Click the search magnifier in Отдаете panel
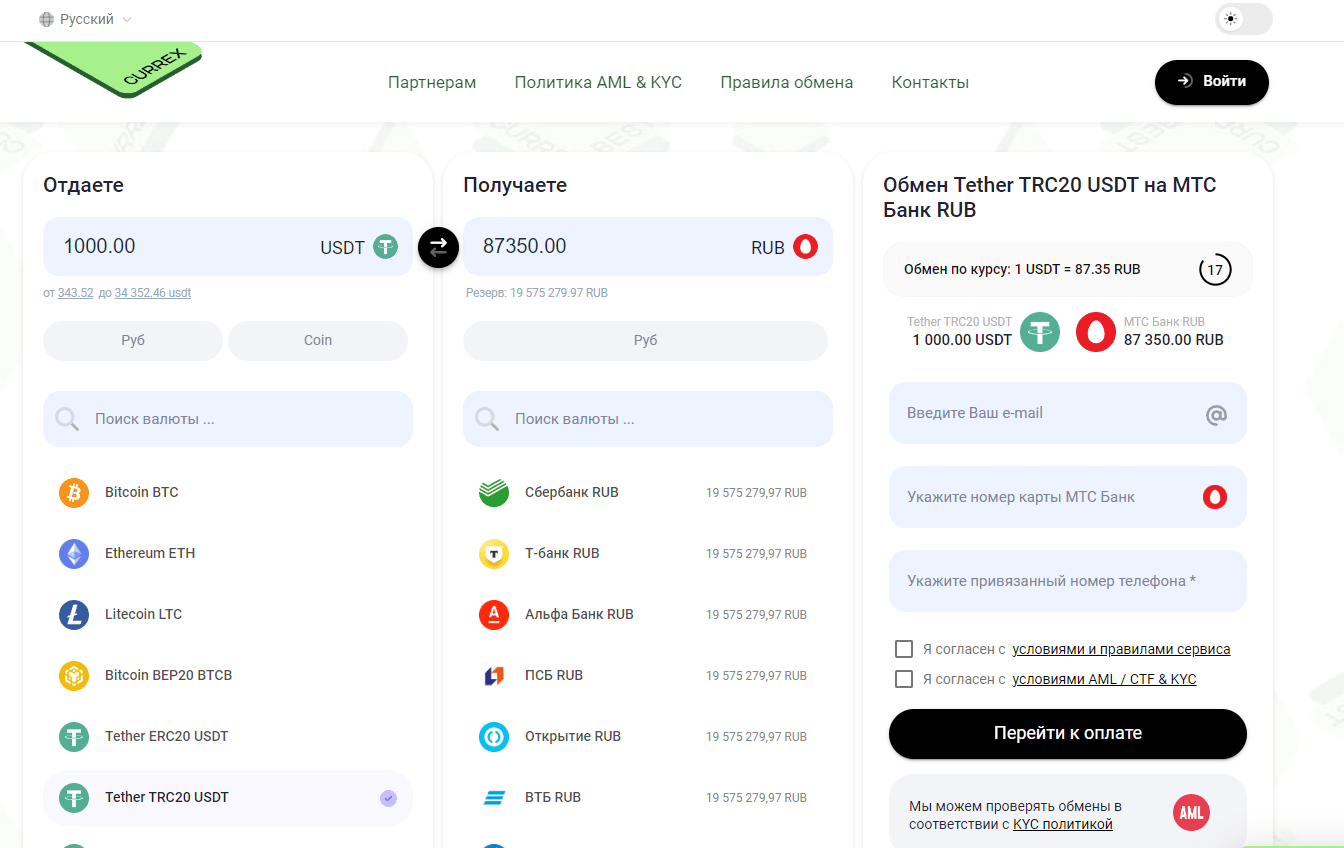The image size is (1344, 848). (x=67, y=419)
